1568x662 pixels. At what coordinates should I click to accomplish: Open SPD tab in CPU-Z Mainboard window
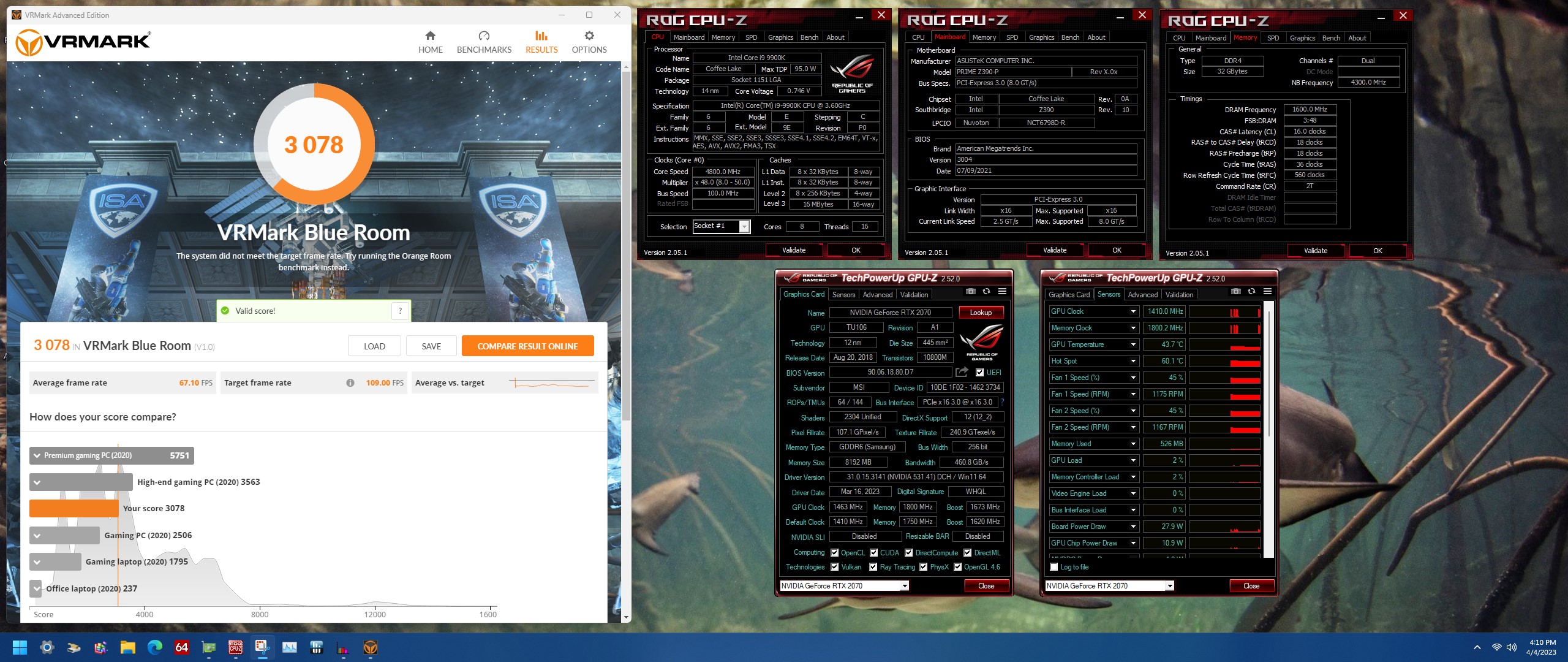click(x=1012, y=37)
